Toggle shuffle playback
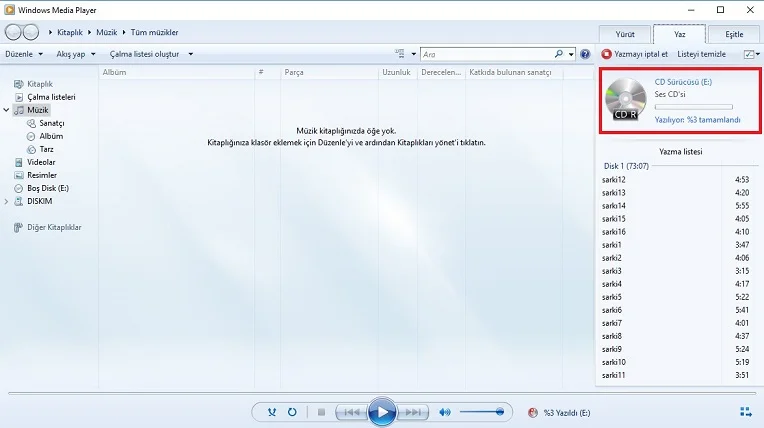The width and height of the screenshot is (764, 428). tap(272, 412)
